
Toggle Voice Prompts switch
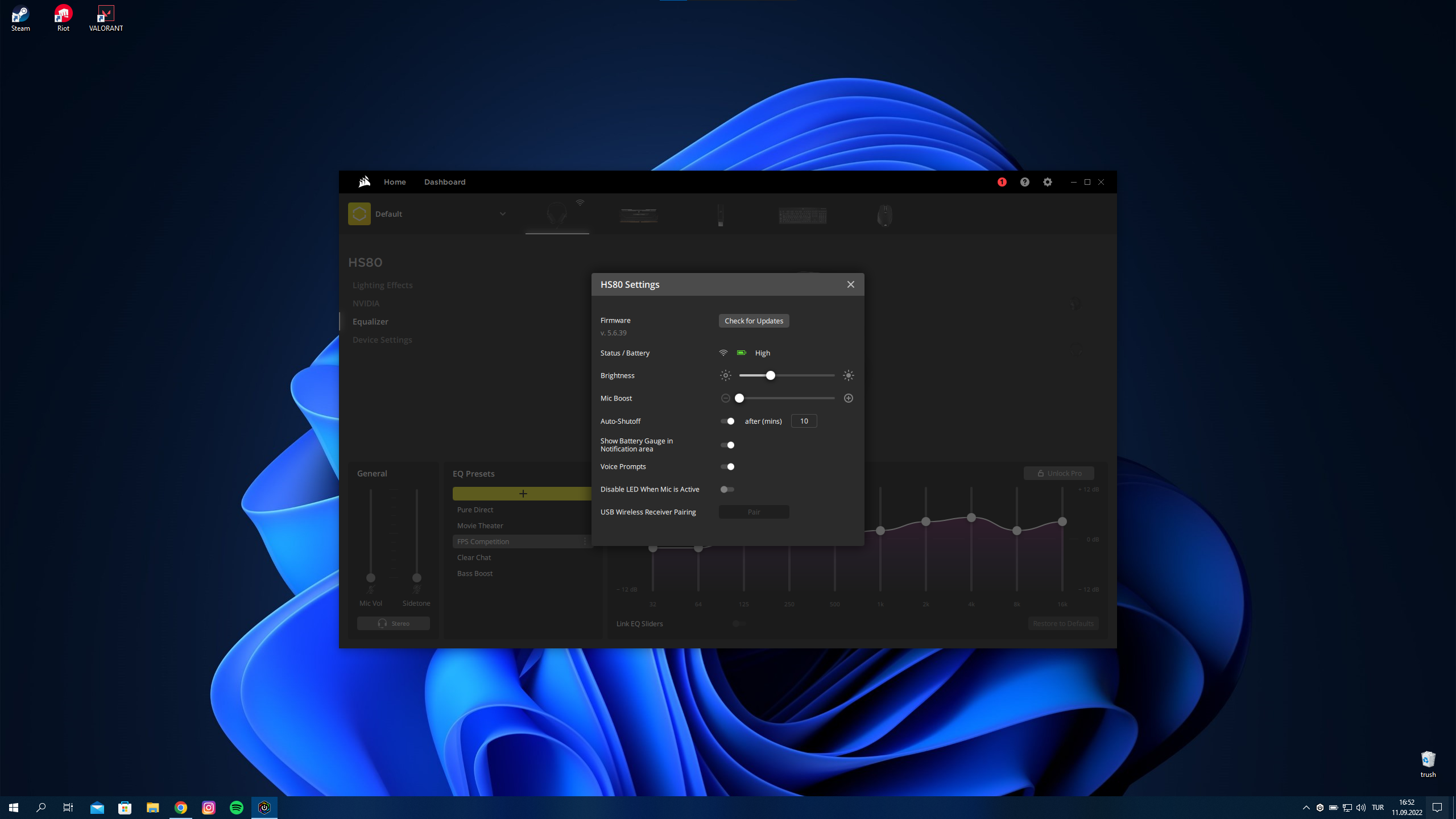(727, 466)
